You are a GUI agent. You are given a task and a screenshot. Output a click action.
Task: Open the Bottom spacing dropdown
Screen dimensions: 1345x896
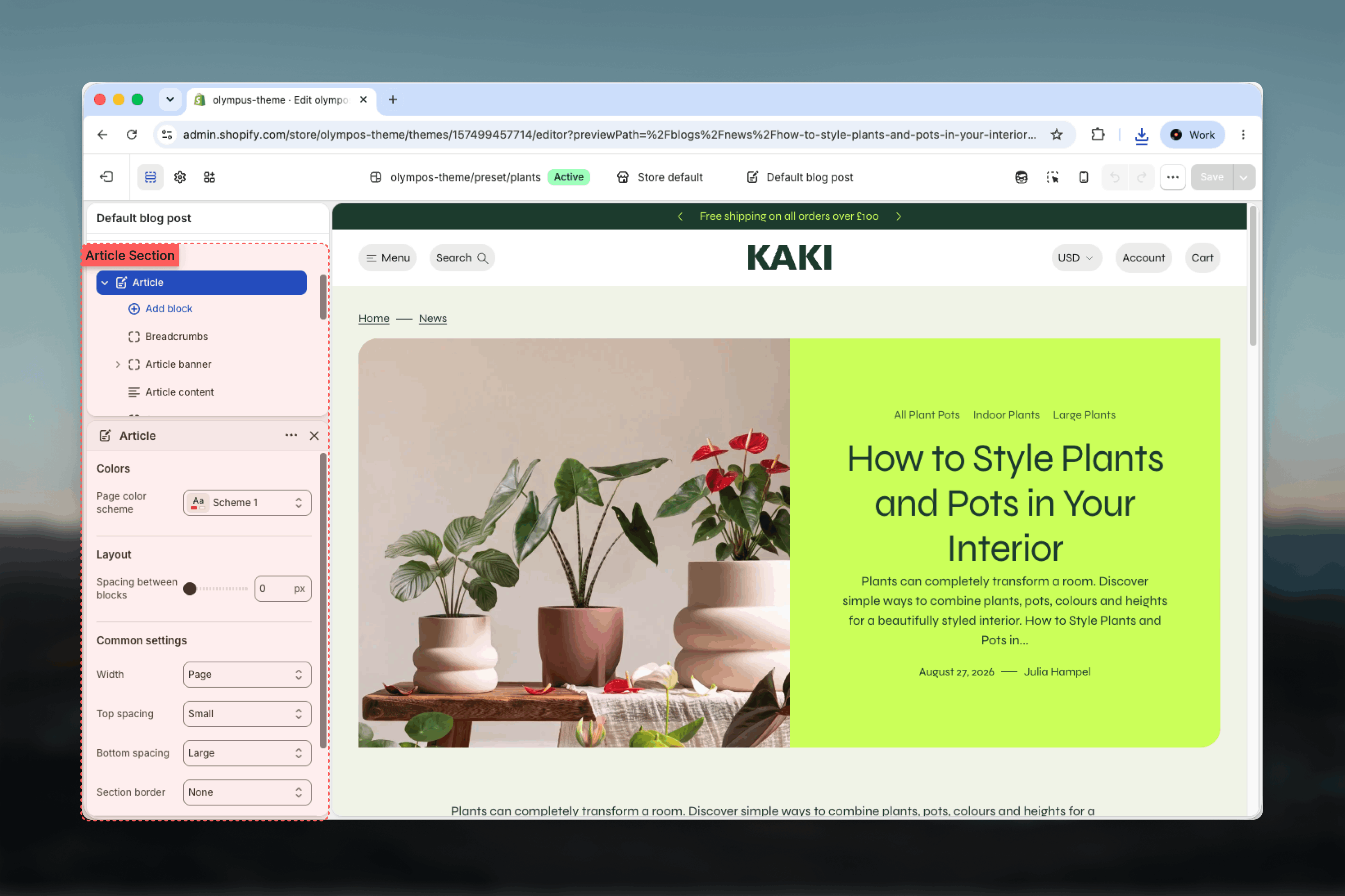tap(248, 753)
